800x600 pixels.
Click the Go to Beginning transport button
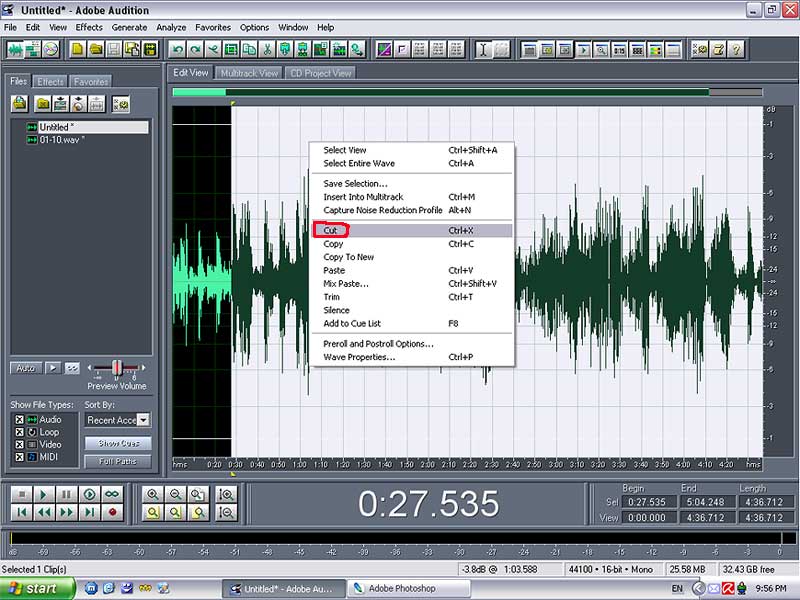coord(22,512)
